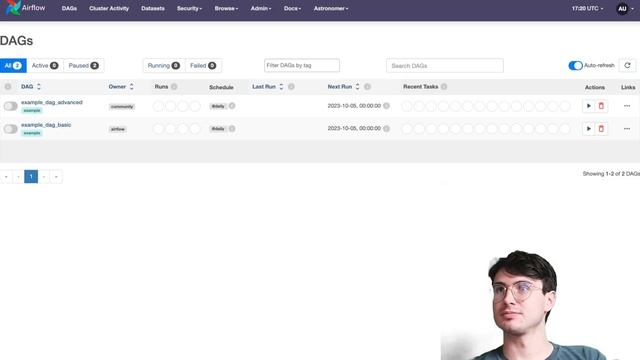Open the example_dag_advanced DAG link
Image resolution: width=640 pixels, height=360 pixels.
[x=52, y=102]
